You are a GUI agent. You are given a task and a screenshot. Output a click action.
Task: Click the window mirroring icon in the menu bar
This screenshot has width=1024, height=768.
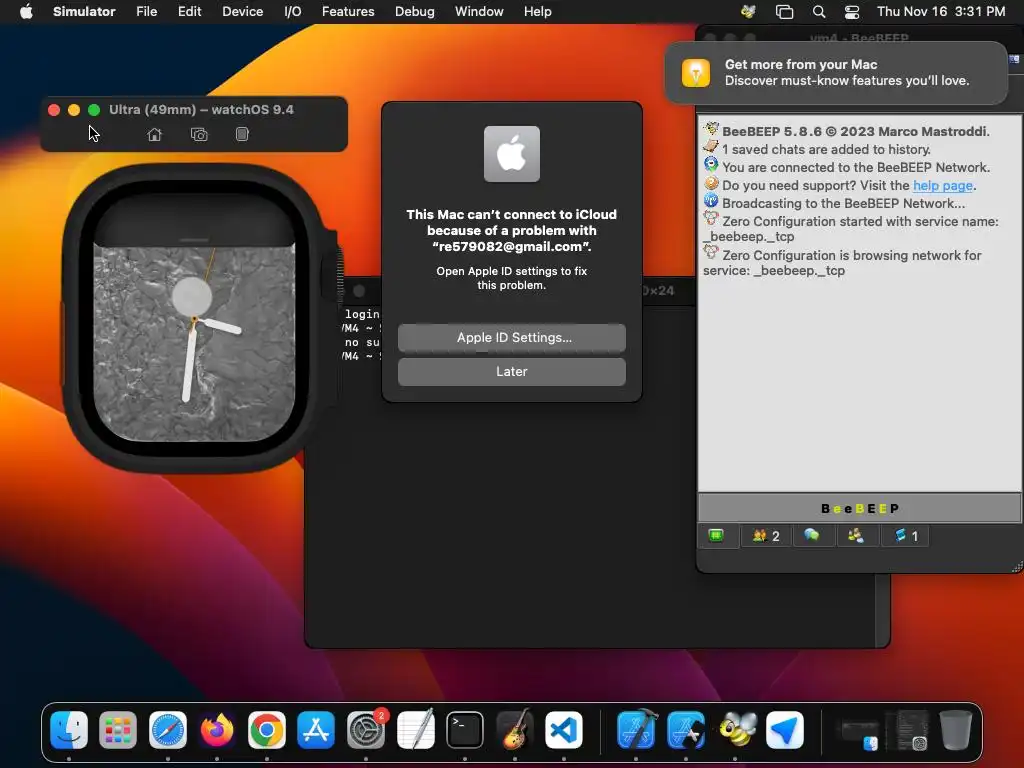click(784, 11)
